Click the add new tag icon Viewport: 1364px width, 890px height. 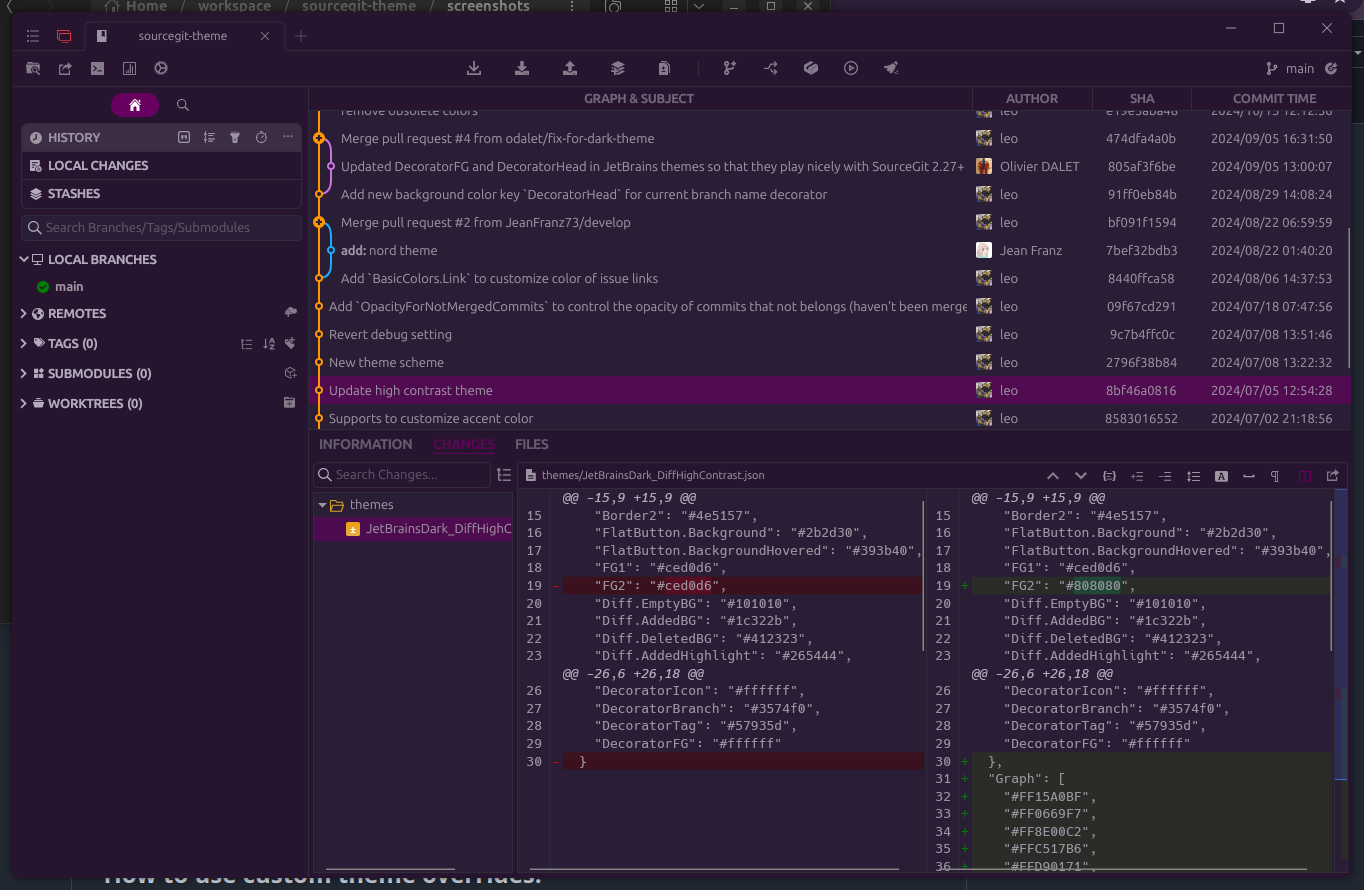290,344
